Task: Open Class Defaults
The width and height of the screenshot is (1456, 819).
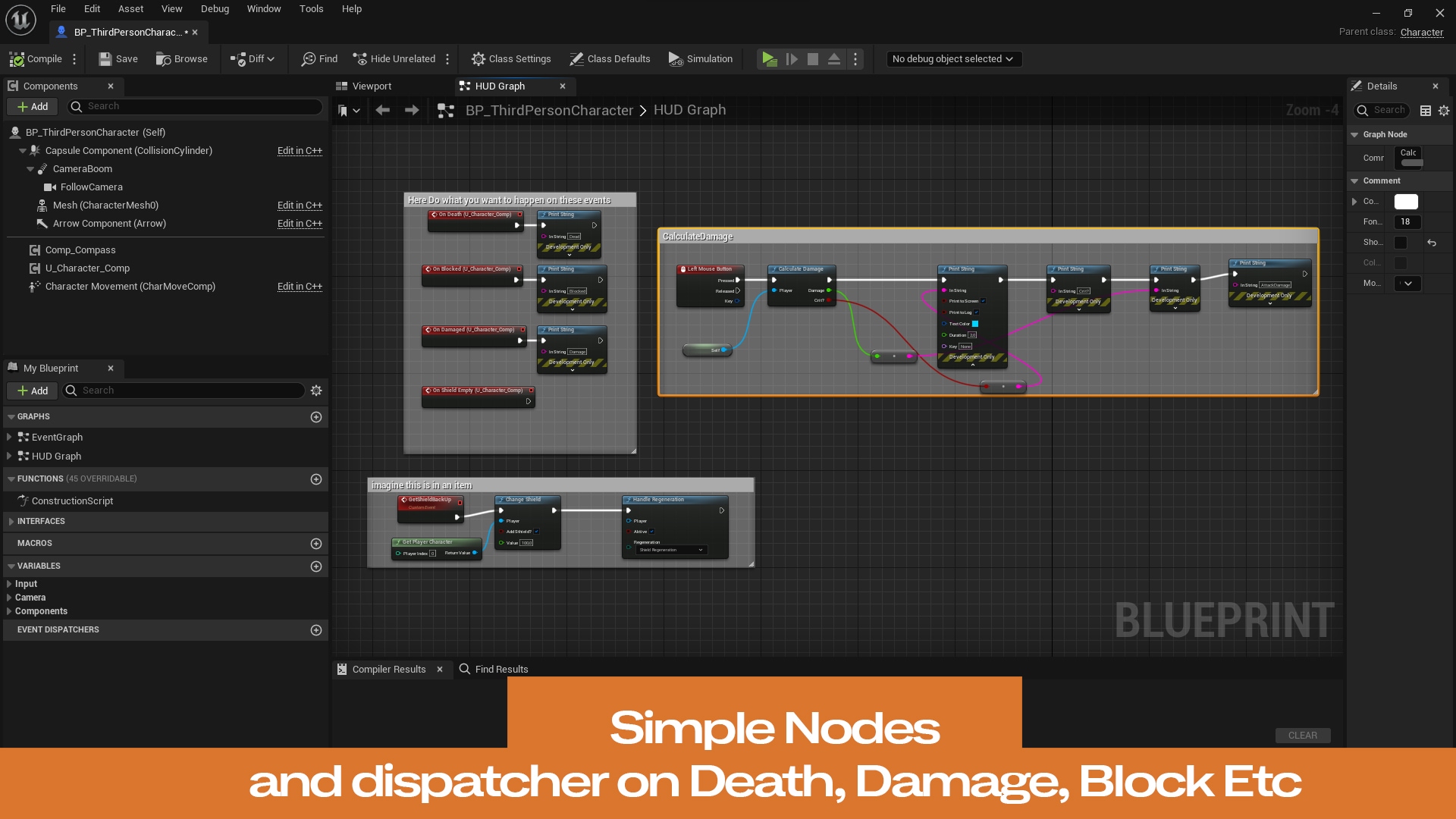Action: (x=610, y=58)
